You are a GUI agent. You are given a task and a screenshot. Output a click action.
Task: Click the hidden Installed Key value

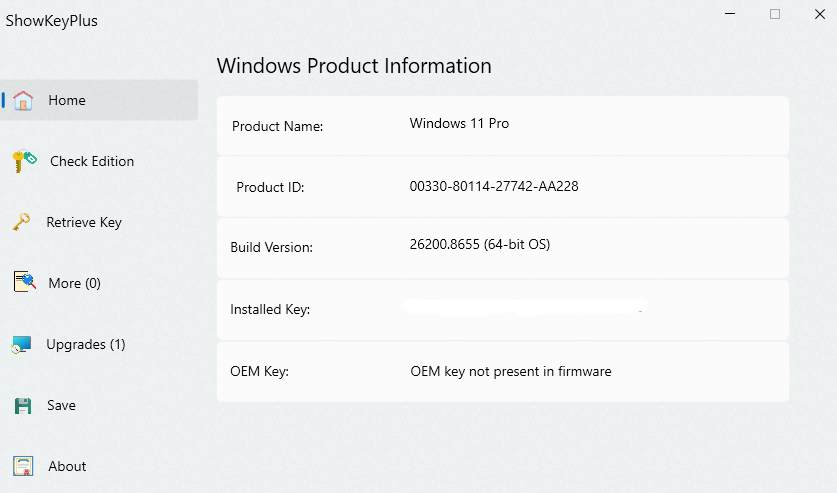tap(525, 307)
